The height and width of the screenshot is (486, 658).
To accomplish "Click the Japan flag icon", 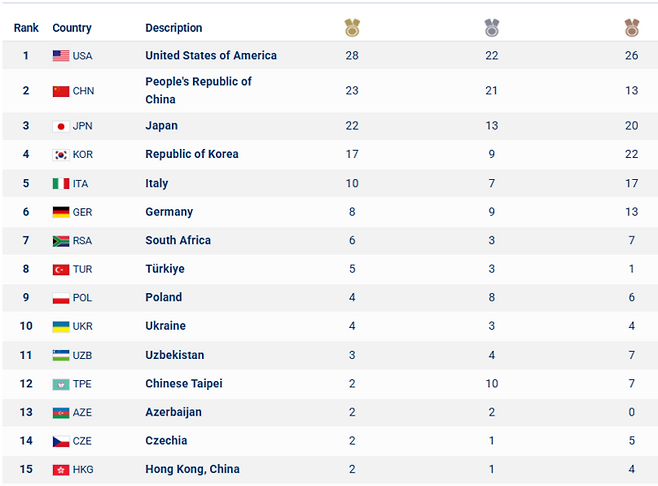I will pyautogui.click(x=61, y=126).
